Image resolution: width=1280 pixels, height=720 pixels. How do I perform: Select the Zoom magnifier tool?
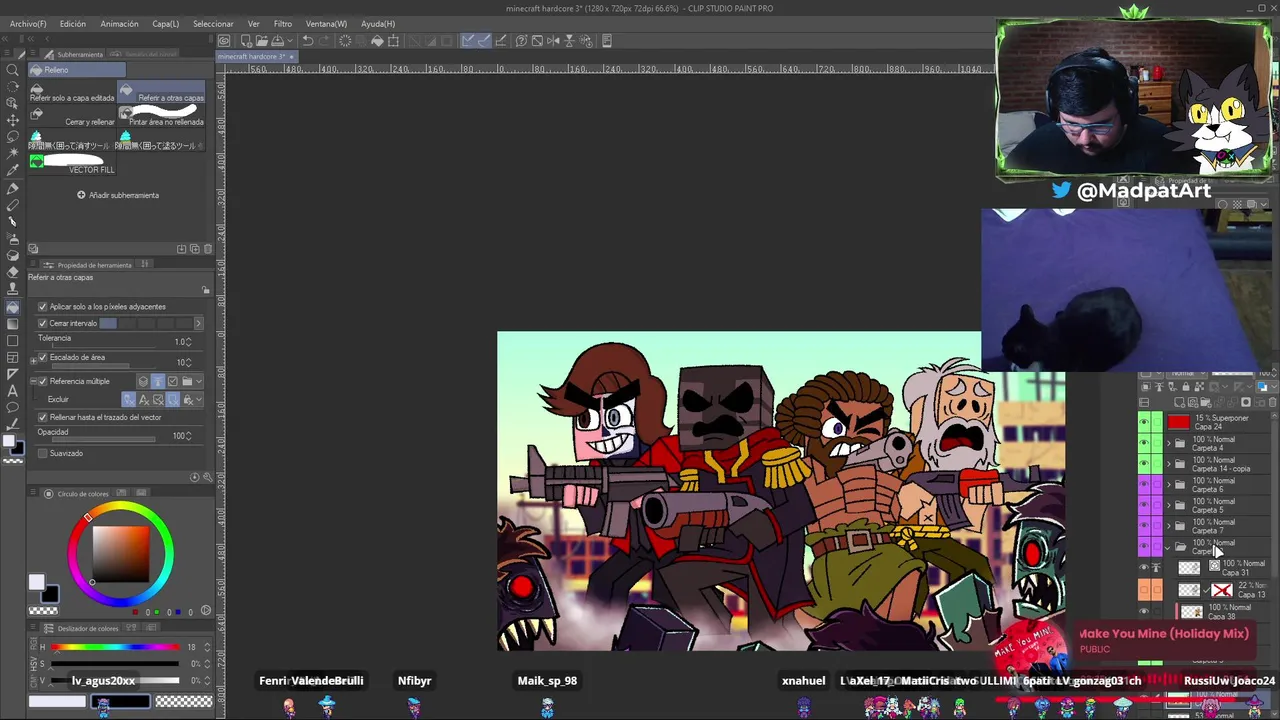click(13, 71)
